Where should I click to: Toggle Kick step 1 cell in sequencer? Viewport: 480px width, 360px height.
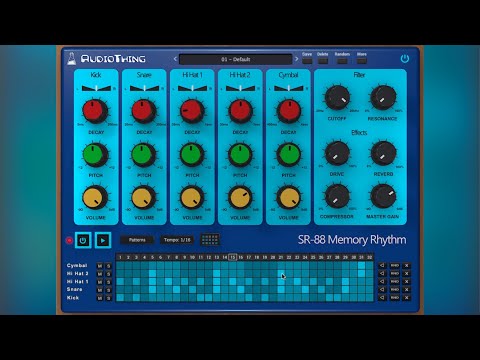click(x=120, y=297)
